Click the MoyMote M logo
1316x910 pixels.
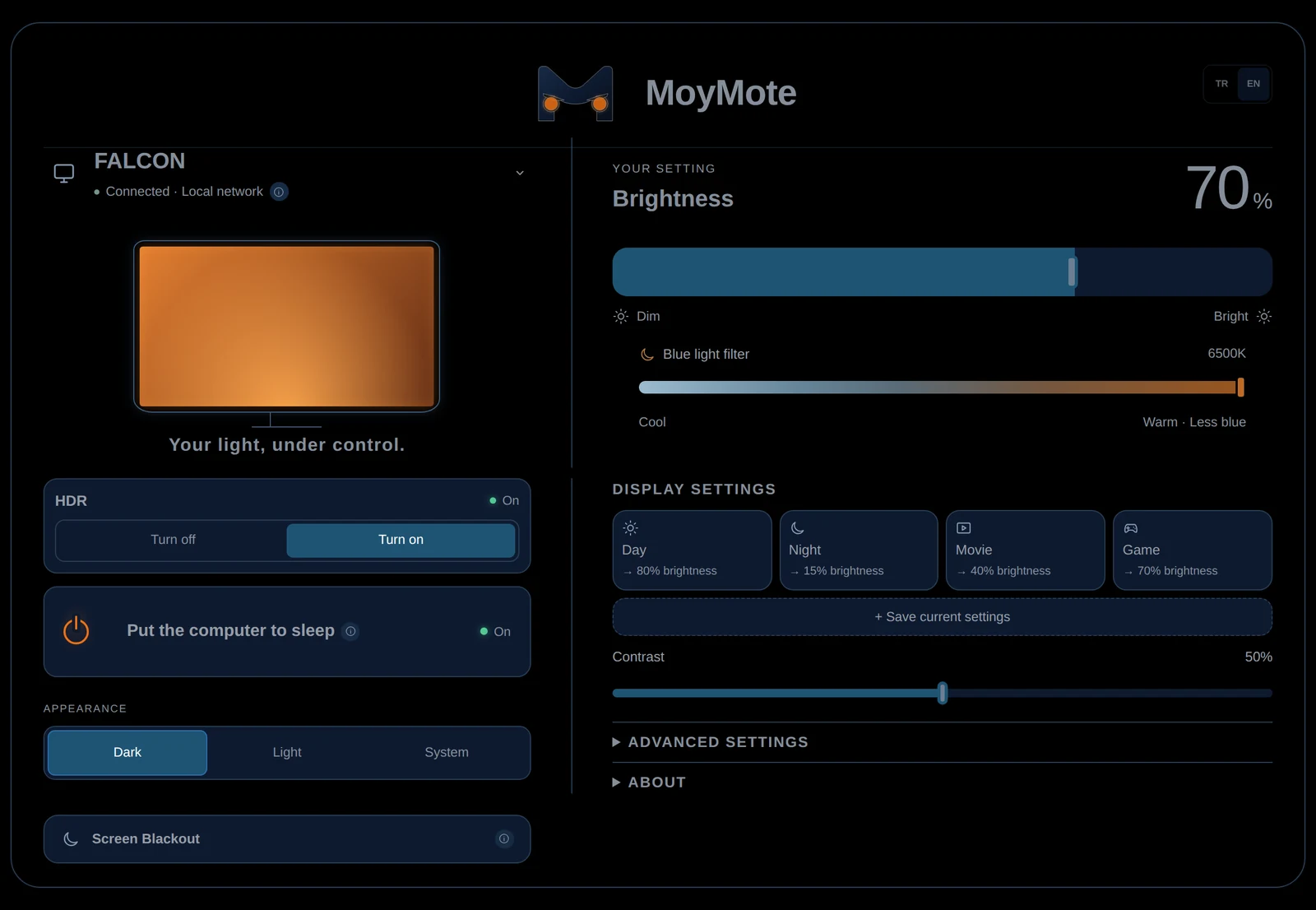(x=575, y=93)
